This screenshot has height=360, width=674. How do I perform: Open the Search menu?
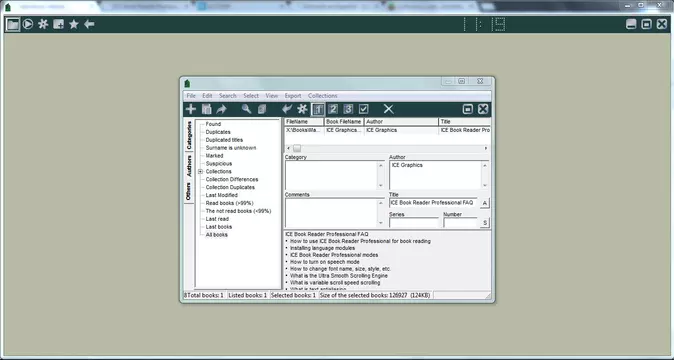[228, 96]
